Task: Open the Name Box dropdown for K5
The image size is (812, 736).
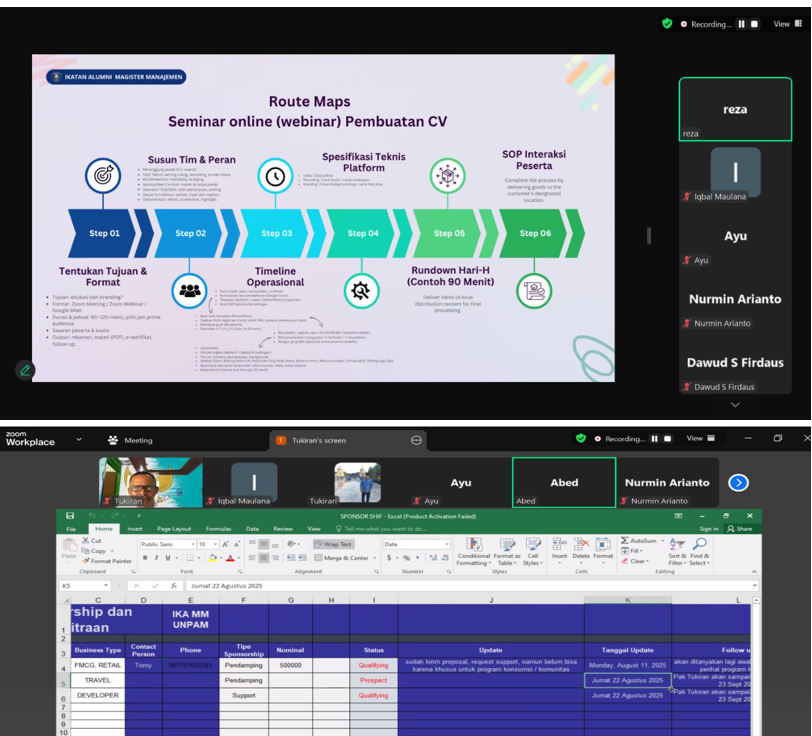Action: click(x=106, y=585)
